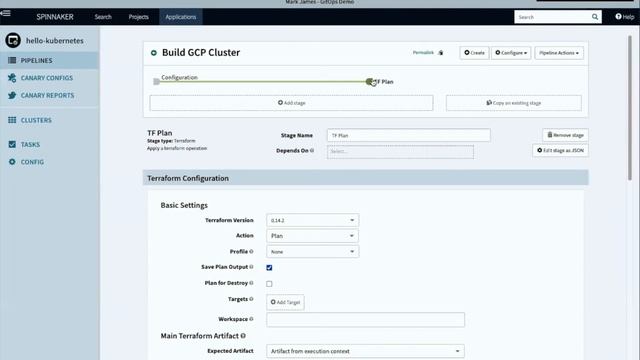Click the Profile help icon
Screen dimensions: 640x360
(x=251, y=251)
